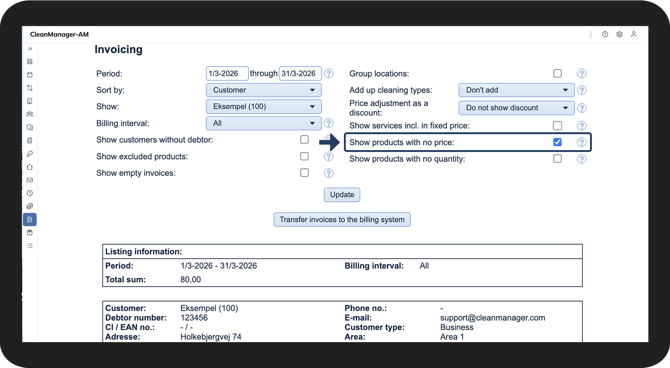Open the Billing interval All dropdown
Viewport: 670px width, 368px height.
pyautogui.click(x=264, y=123)
